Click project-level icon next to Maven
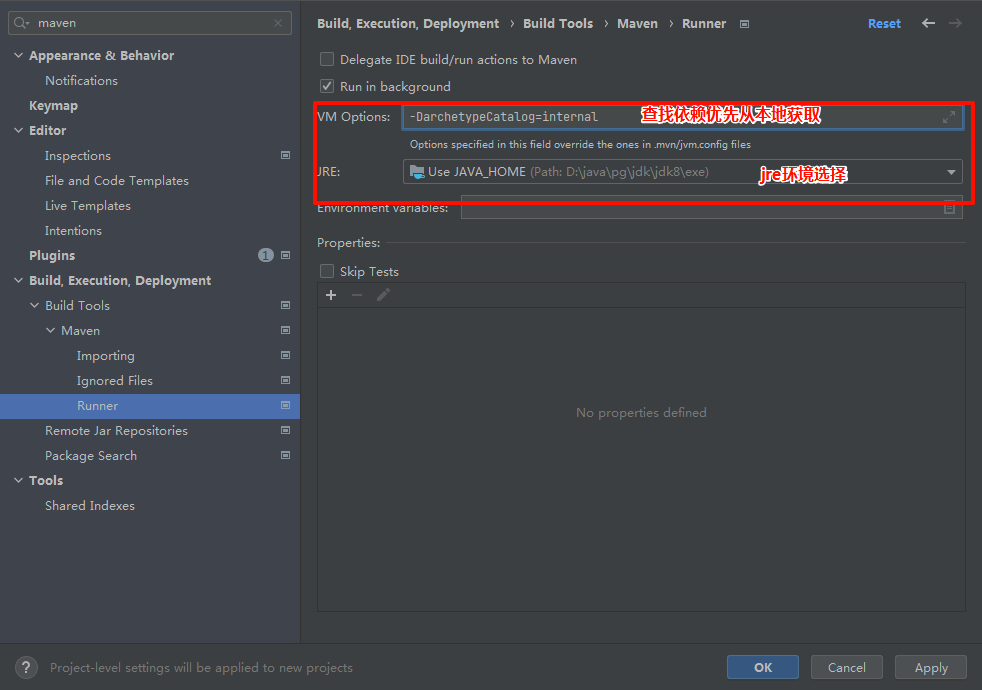The width and height of the screenshot is (982, 690). [x=286, y=331]
